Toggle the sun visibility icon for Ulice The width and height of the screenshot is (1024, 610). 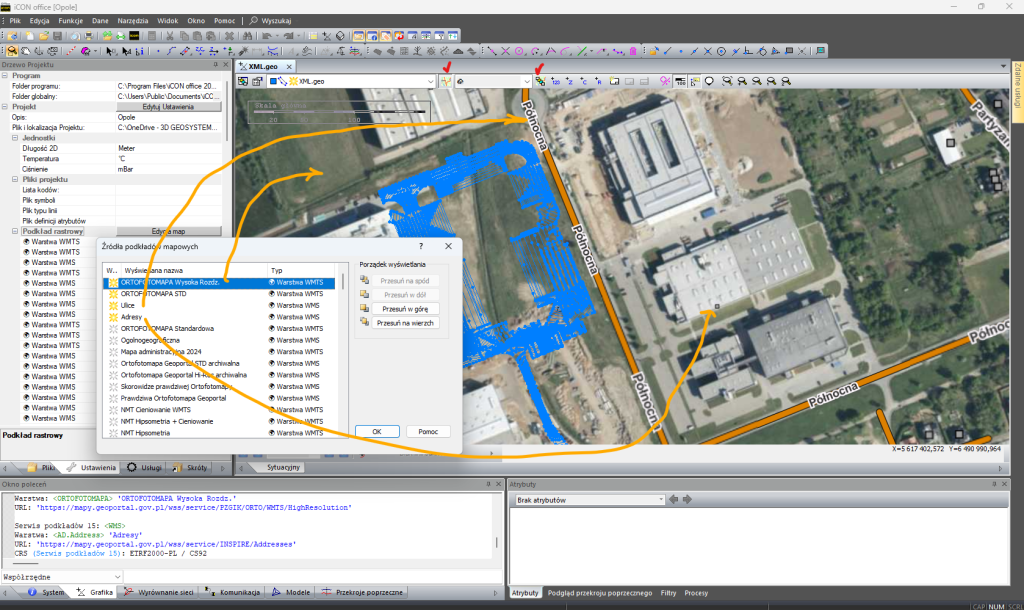[x=112, y=305]
